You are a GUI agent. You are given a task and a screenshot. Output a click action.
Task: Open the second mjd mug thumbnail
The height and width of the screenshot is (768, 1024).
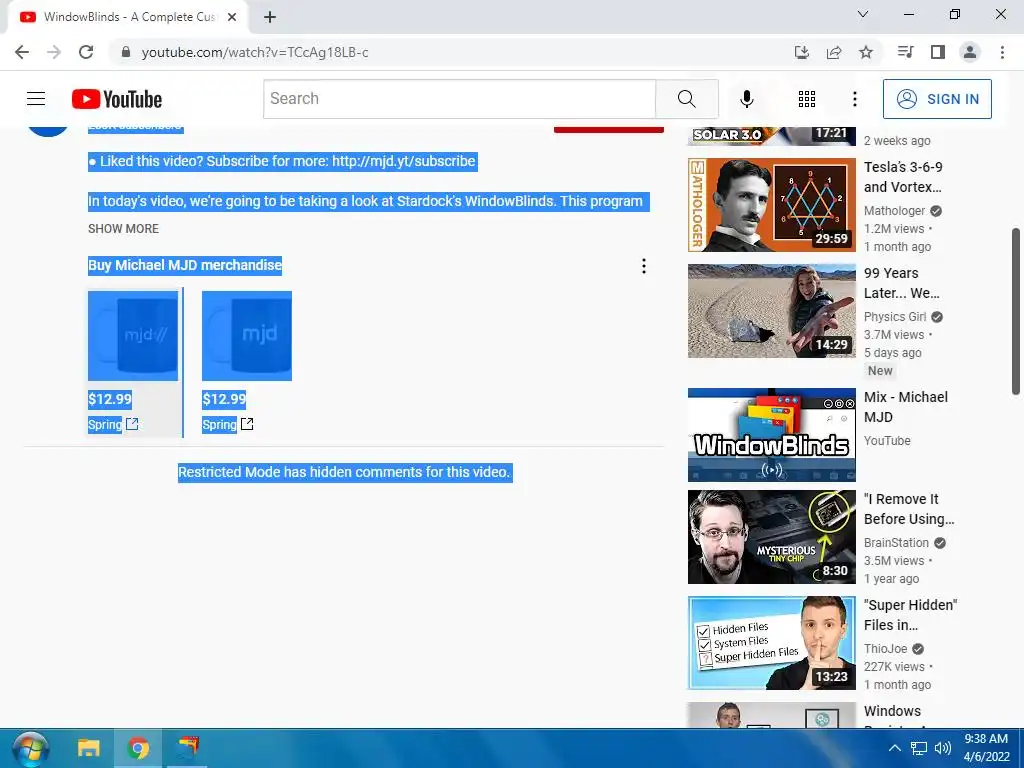247,336
